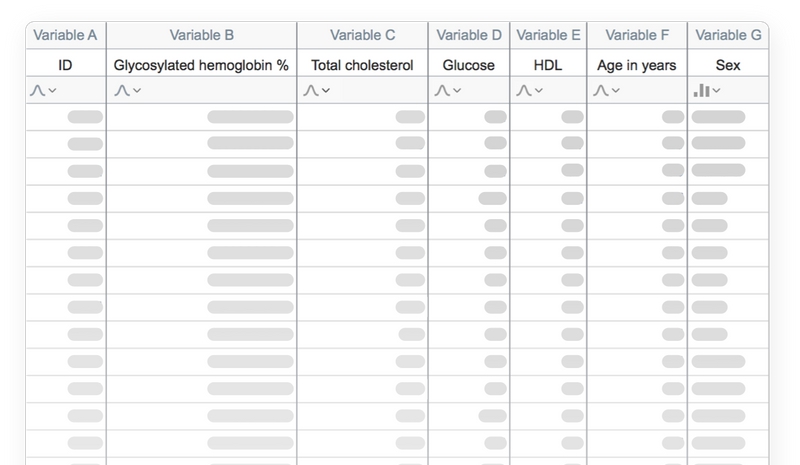The width and height of the screenshot is (800, 465).
Task: Click the continuous type icon under HDL
Action: click(523, 90)
